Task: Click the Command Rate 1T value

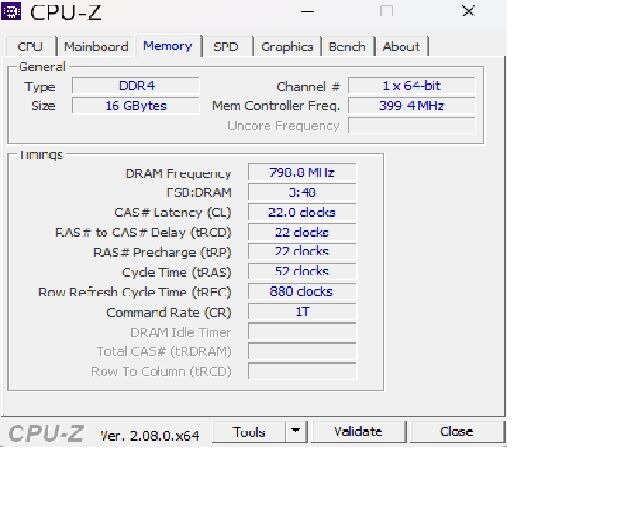Action: pos(302,312)
